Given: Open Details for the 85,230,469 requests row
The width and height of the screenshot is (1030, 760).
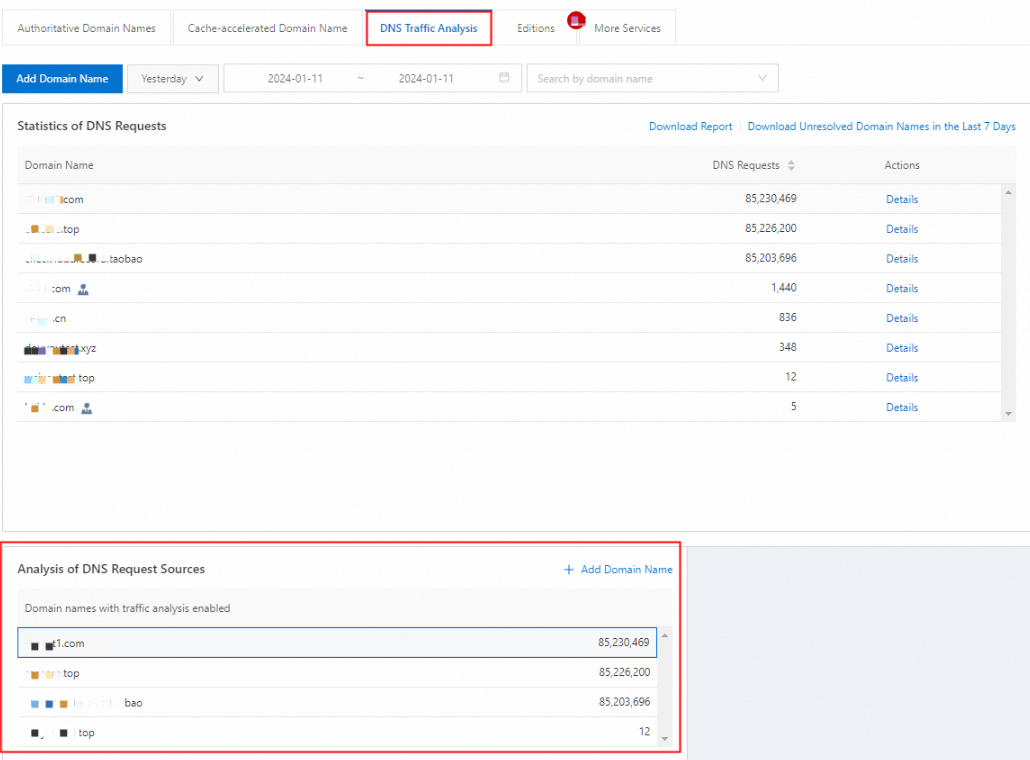Looking at the screenshot, I should tap(902, 199).
